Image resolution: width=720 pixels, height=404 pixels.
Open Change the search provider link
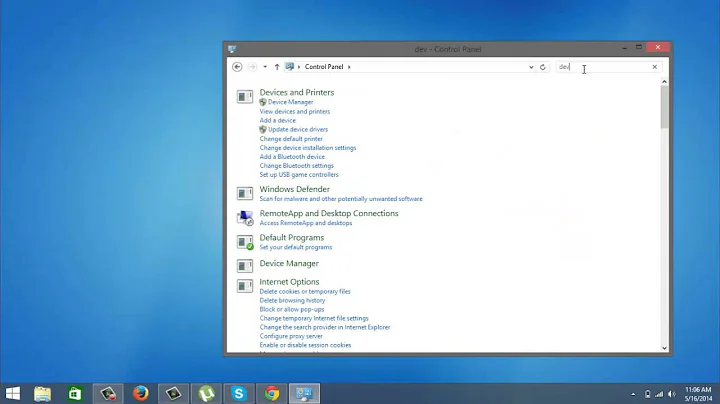325,327
